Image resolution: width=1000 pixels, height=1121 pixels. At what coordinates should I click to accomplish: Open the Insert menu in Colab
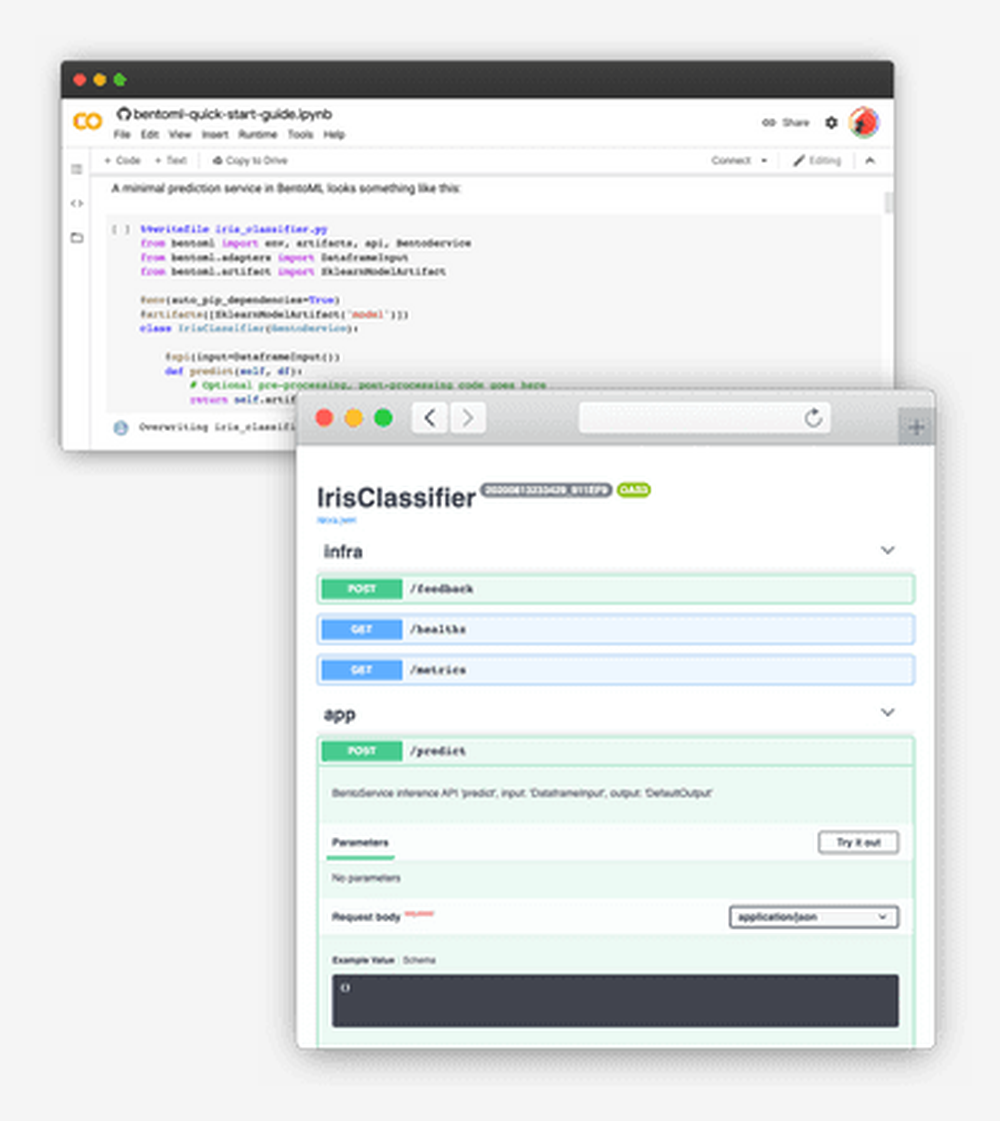click(x=214, y=134)
